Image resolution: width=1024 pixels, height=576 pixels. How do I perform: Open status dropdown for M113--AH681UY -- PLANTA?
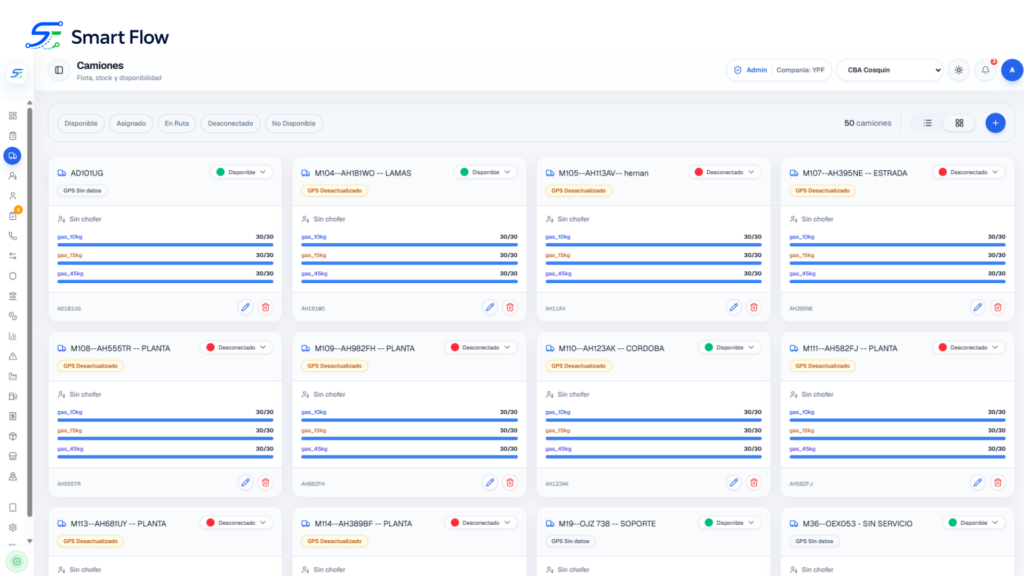click(x=237, y=522)
